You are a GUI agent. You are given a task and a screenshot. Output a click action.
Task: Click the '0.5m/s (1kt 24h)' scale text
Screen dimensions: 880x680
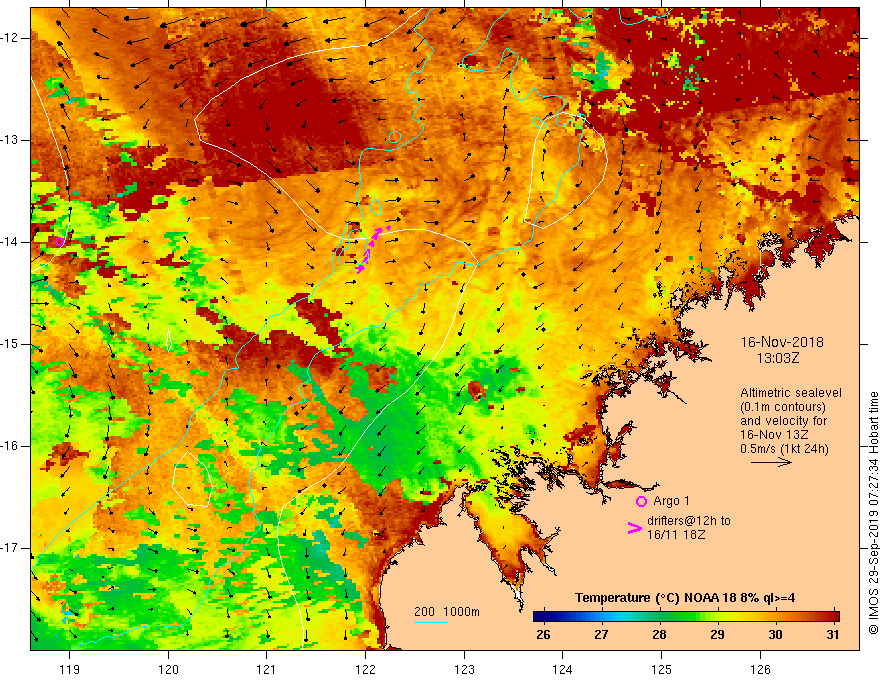(784, 449)
